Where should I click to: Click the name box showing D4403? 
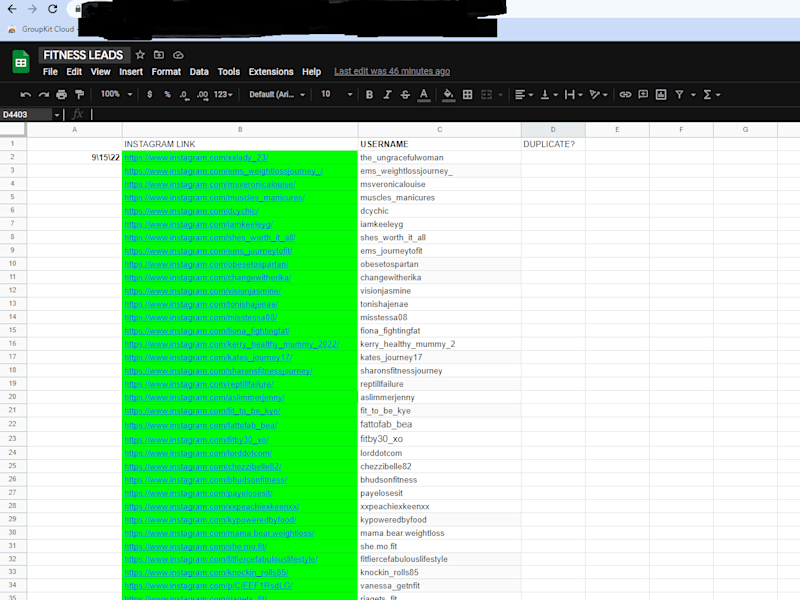[26, 114]
